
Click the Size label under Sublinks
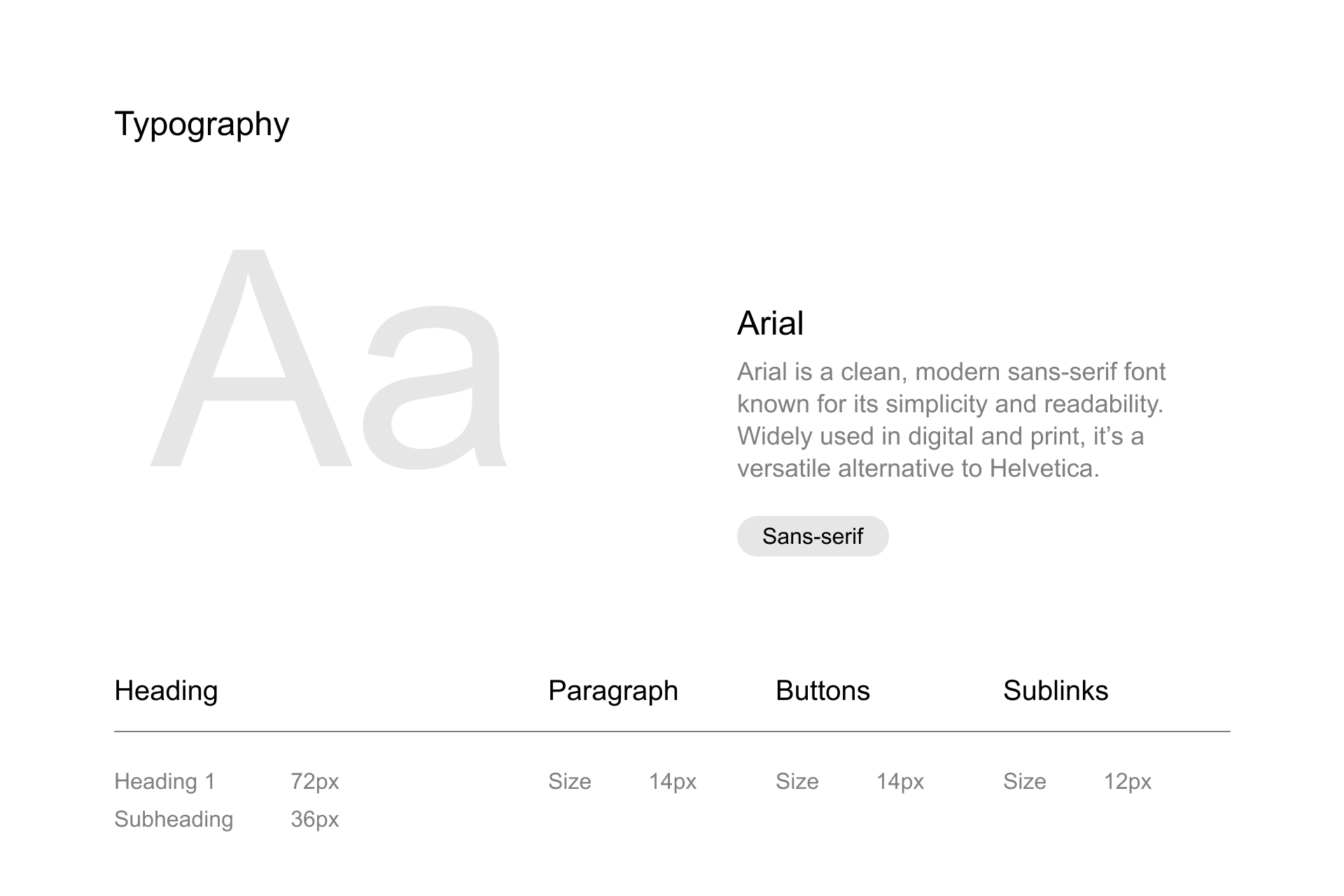pyautogui.click(x=1025, y=781)
